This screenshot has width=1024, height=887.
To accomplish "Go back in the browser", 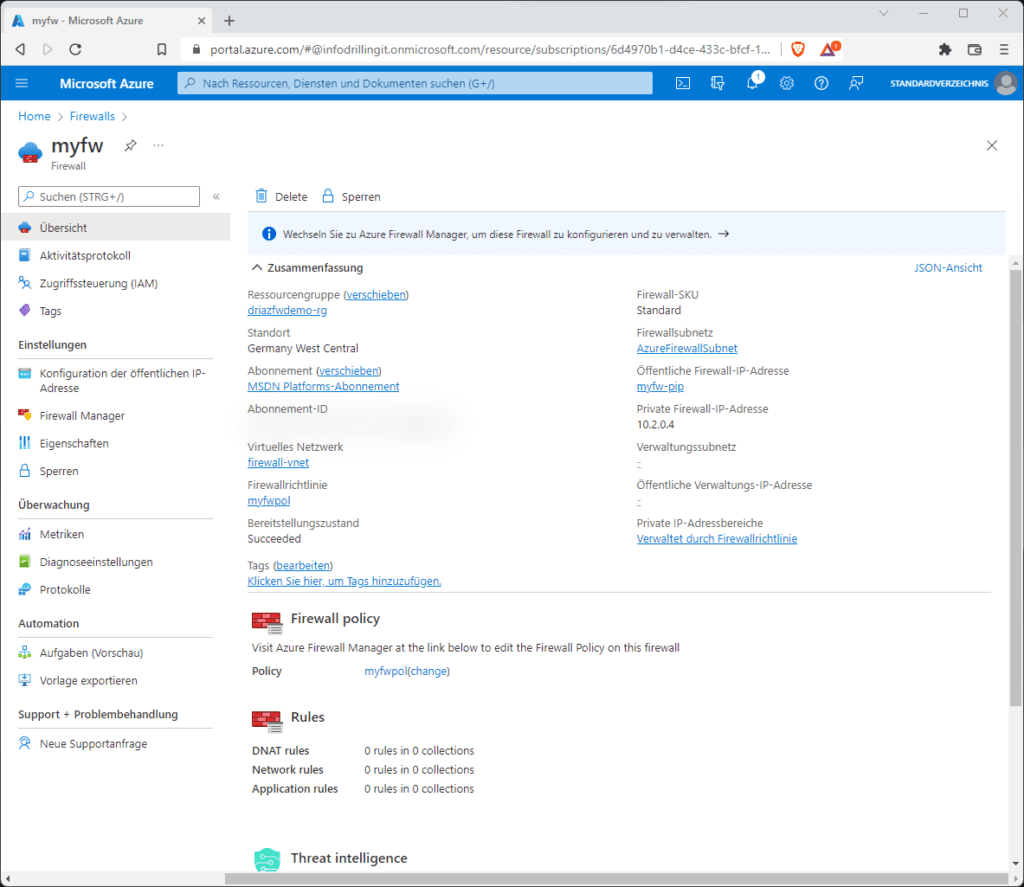I will pos(20,49).
